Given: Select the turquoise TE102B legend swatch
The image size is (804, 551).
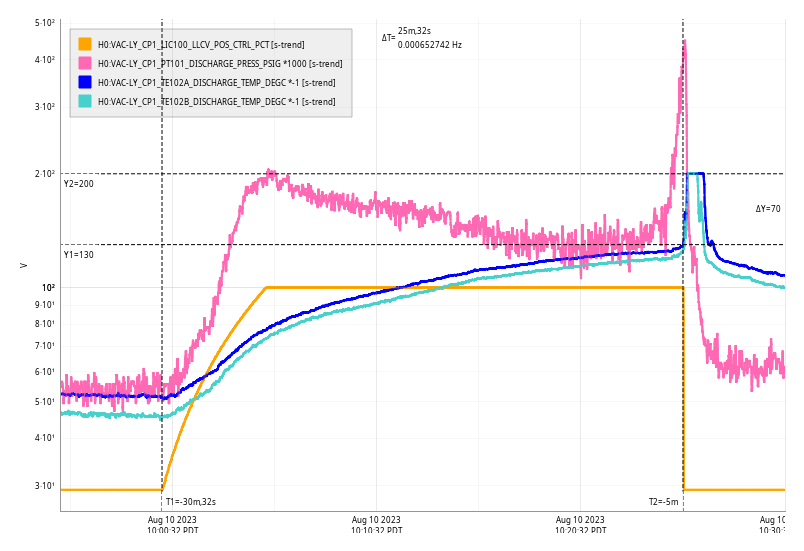Looking at the screenshot, I should coord(85,101).
